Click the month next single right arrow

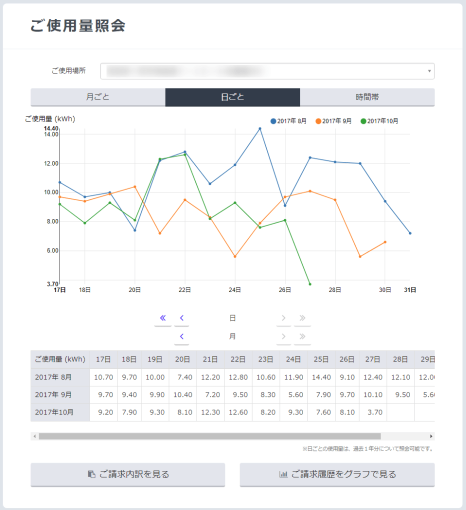tap(283, 336)
